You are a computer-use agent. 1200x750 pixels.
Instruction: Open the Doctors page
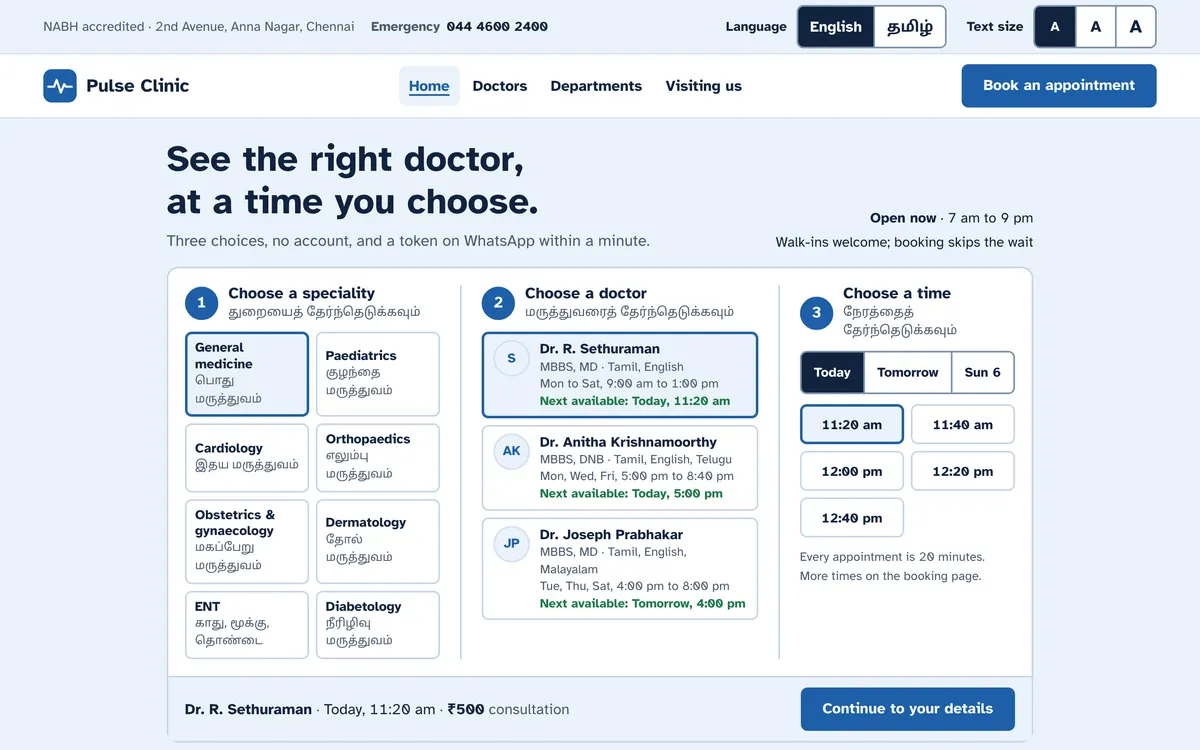[x=500, y=86]
